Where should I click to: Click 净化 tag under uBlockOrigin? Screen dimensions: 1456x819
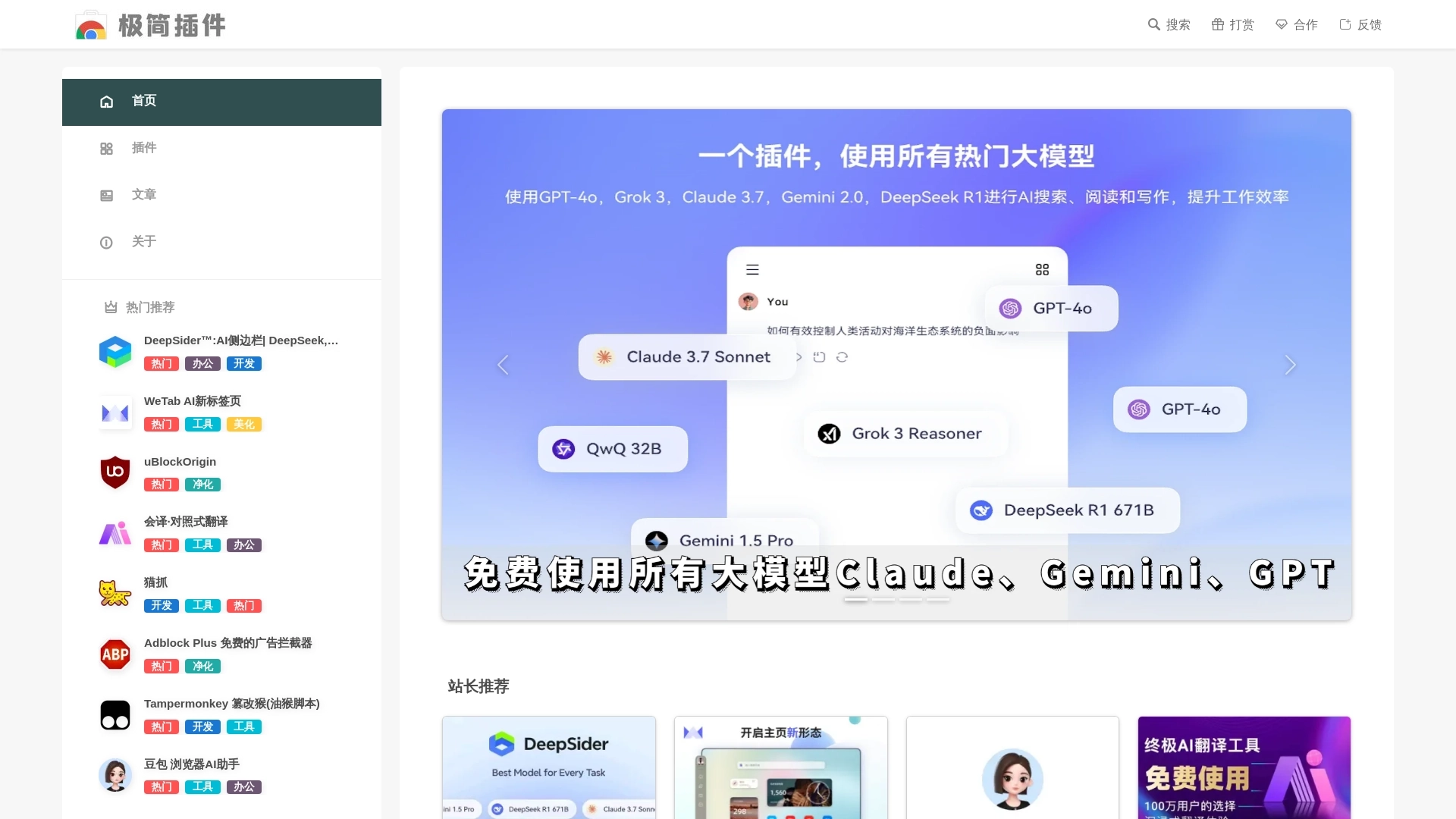pos(202,485)
